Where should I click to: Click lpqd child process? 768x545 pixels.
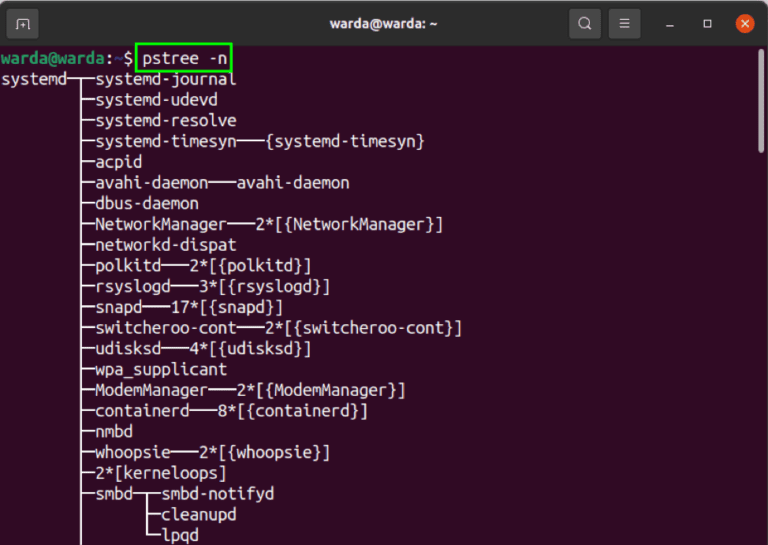180,535
